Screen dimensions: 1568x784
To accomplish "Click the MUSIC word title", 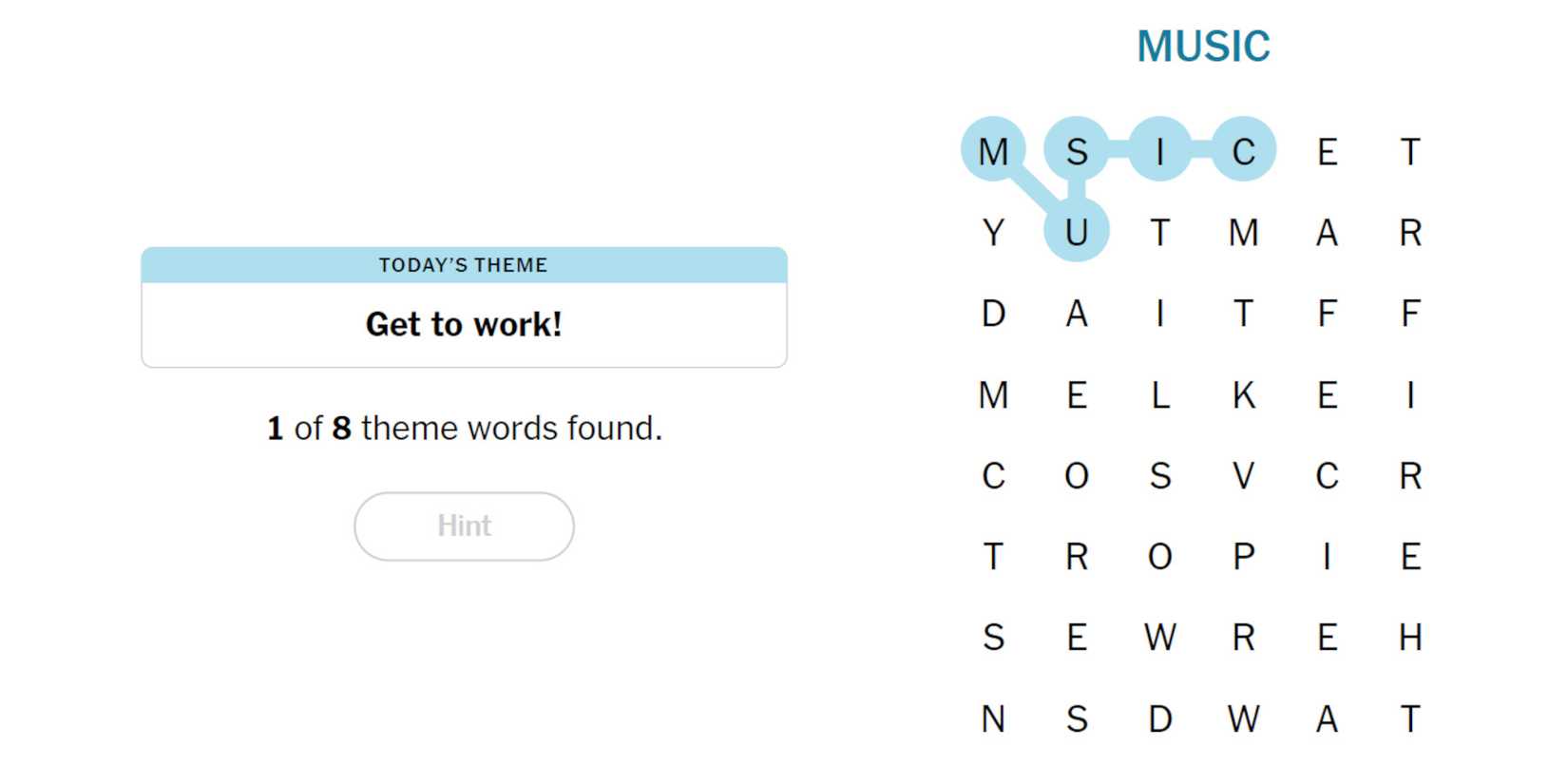I will (x=1203, y=46).
